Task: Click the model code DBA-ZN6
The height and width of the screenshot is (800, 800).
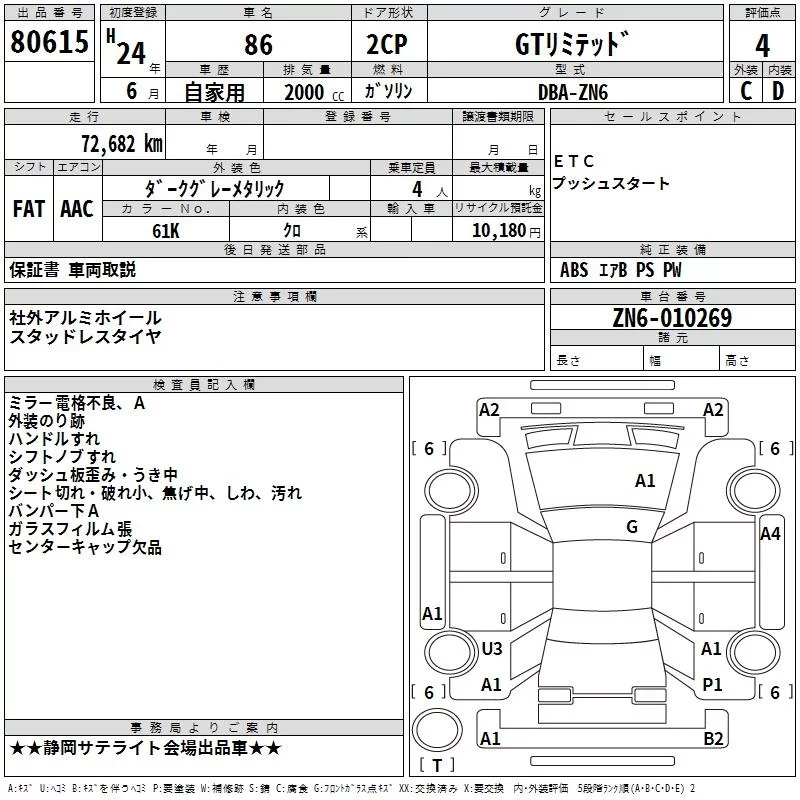Action: coord(573,92)
